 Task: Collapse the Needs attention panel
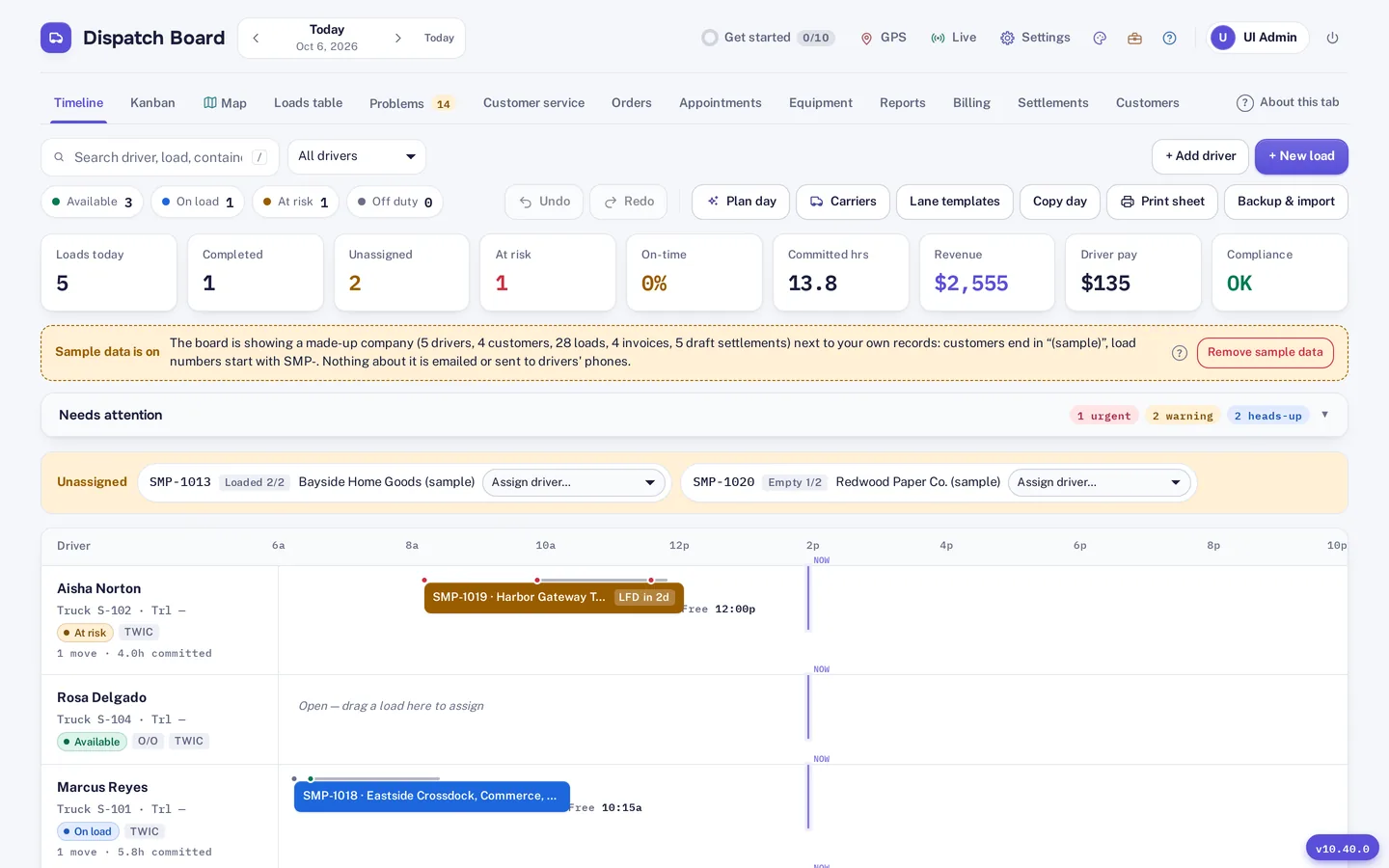click(1324, 415)
